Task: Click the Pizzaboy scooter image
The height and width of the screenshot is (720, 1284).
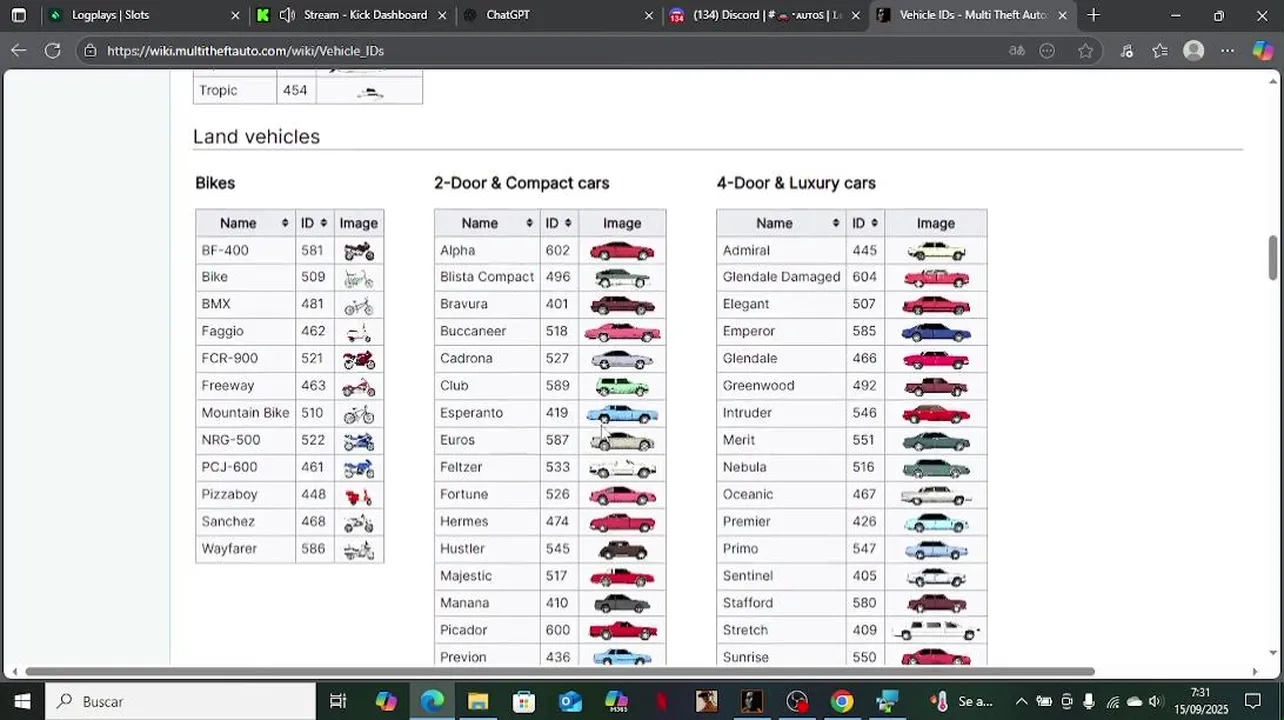Action: point(358,495)
